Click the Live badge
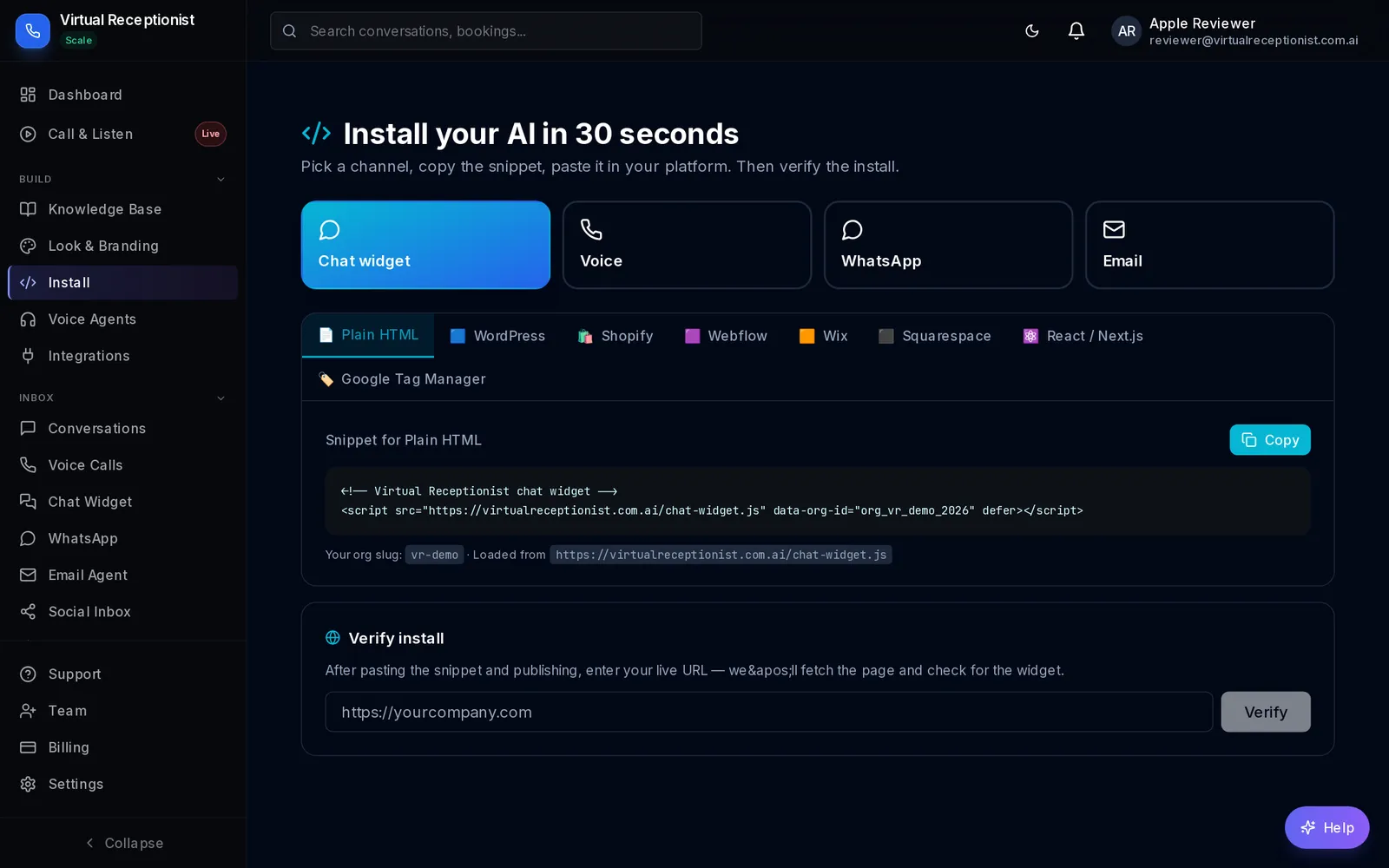The width and height of the screenshot is (1389, 868). coord(210,134)
